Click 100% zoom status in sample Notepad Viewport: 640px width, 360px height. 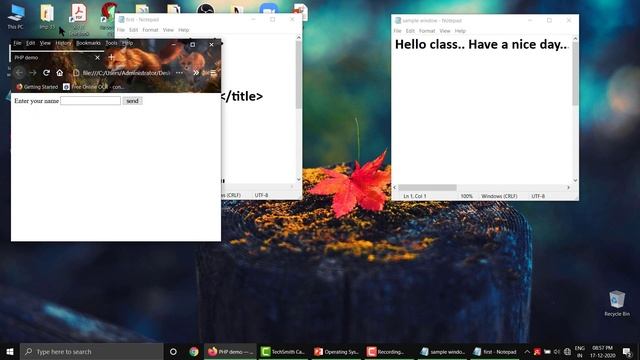pyautogui.click(x=467, y=196)
